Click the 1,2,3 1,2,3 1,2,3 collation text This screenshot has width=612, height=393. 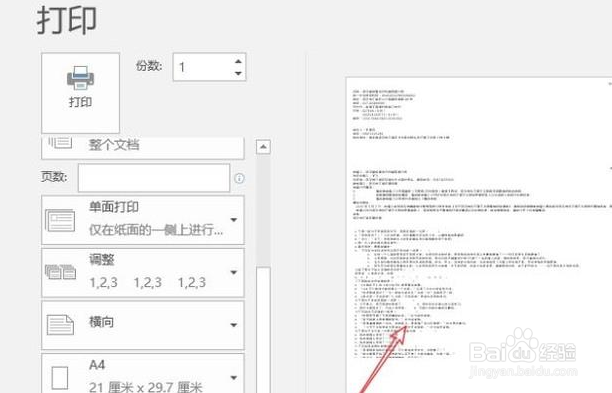click(148, 282)
